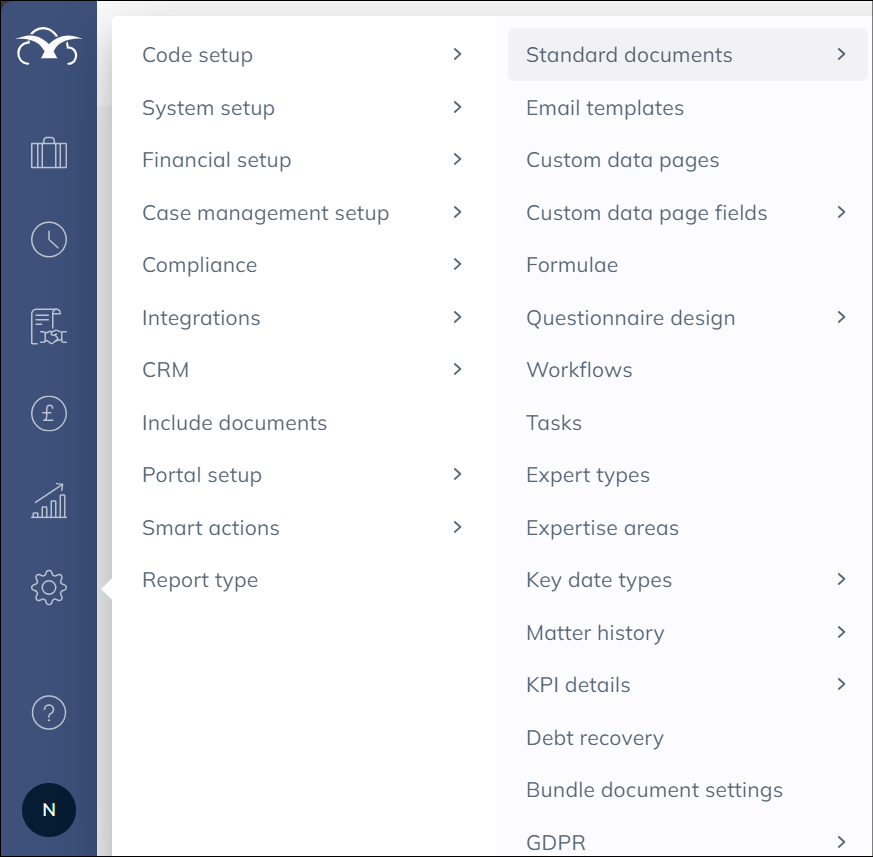Click the N user avatar

(49, 809)
